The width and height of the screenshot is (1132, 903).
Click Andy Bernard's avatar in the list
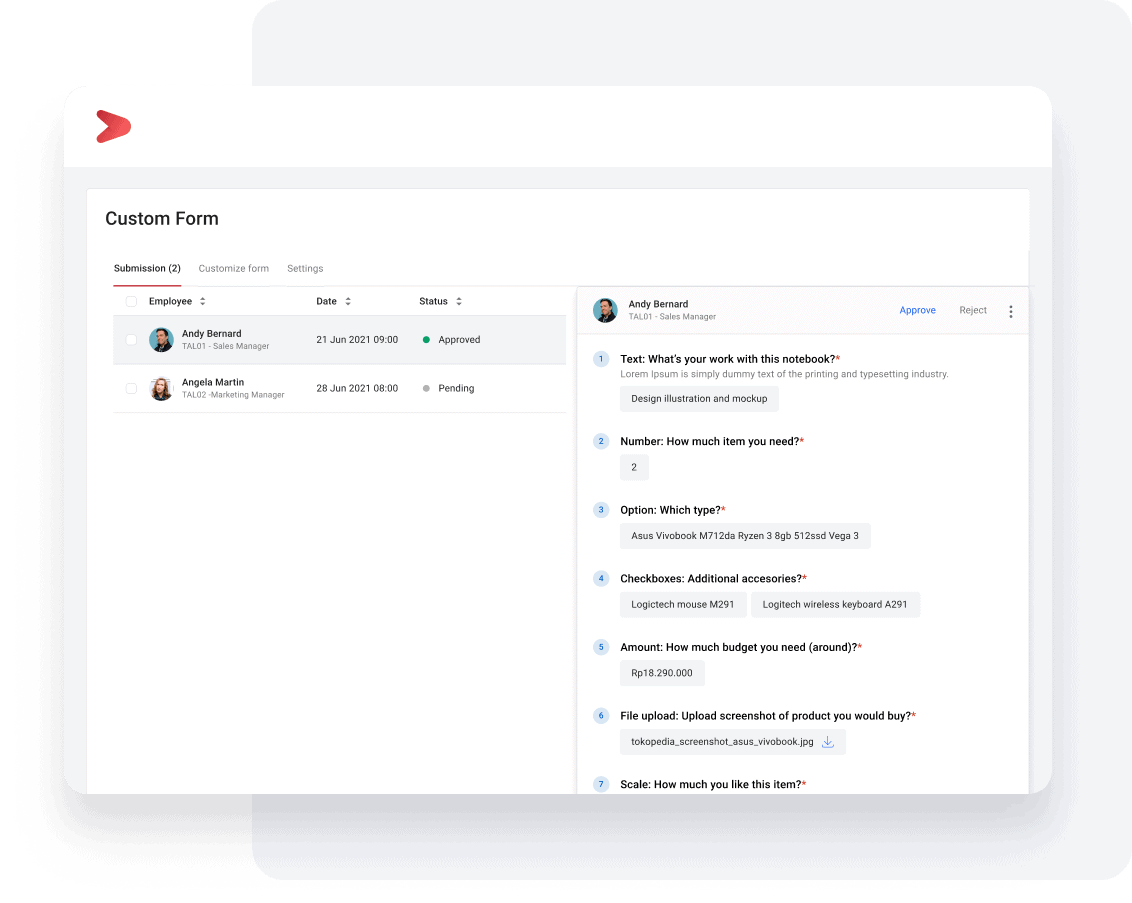coord(161,340)
